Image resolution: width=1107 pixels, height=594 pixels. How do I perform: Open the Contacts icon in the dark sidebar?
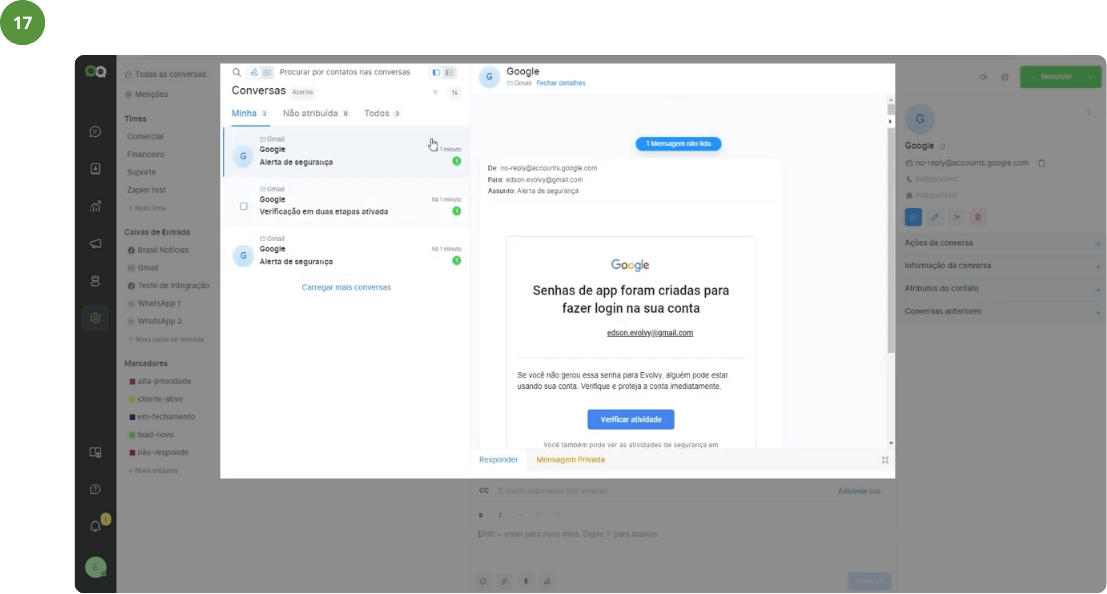(x=95, y=169)
